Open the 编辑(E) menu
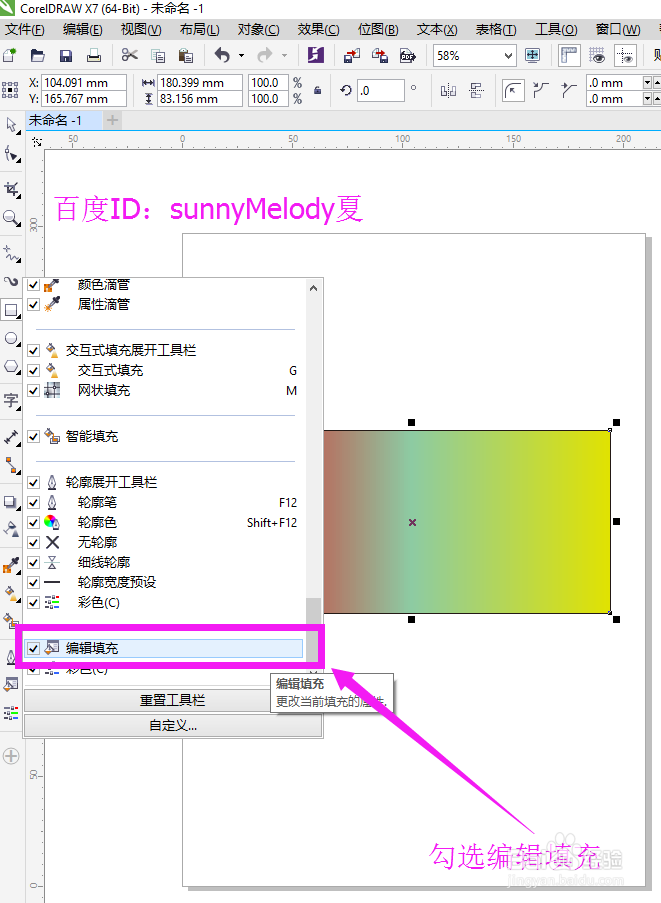 [x=83, y=29]
